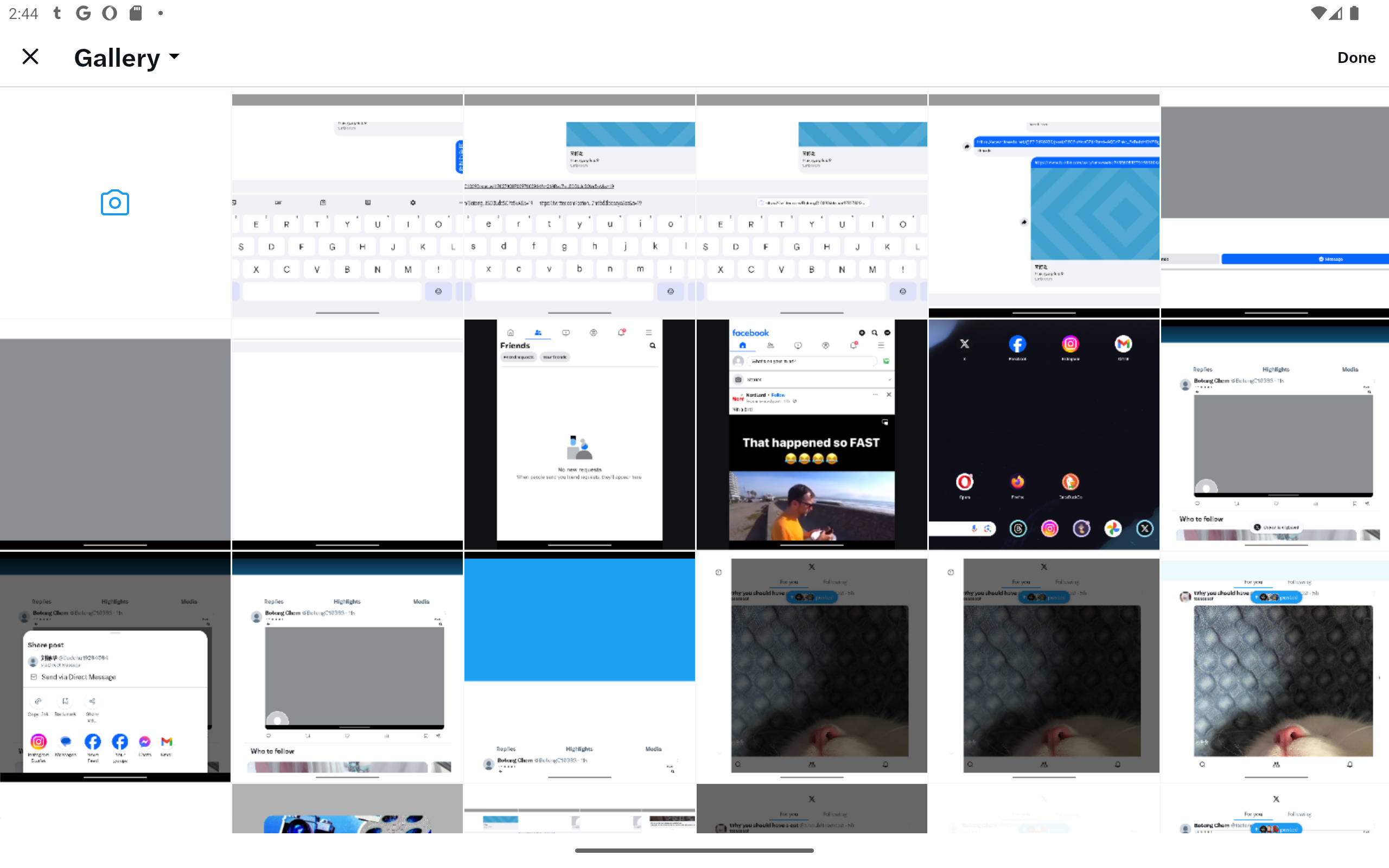
Task: Open the Gallery folder dropdown
Action: tap(127, 58)
